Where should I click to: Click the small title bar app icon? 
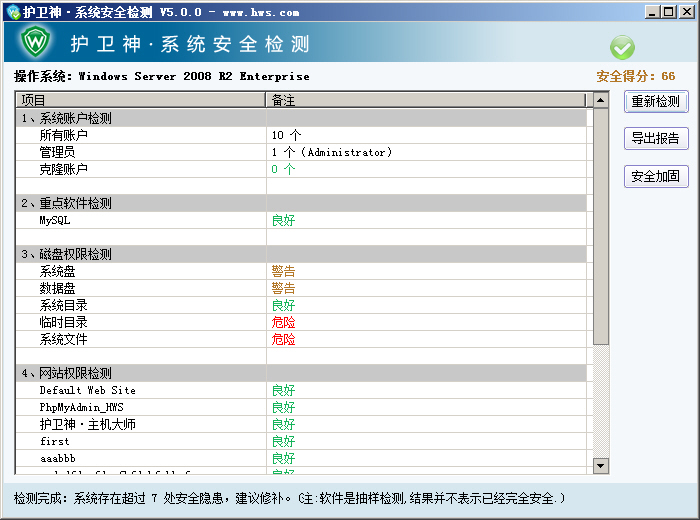(x=11, y=12)
